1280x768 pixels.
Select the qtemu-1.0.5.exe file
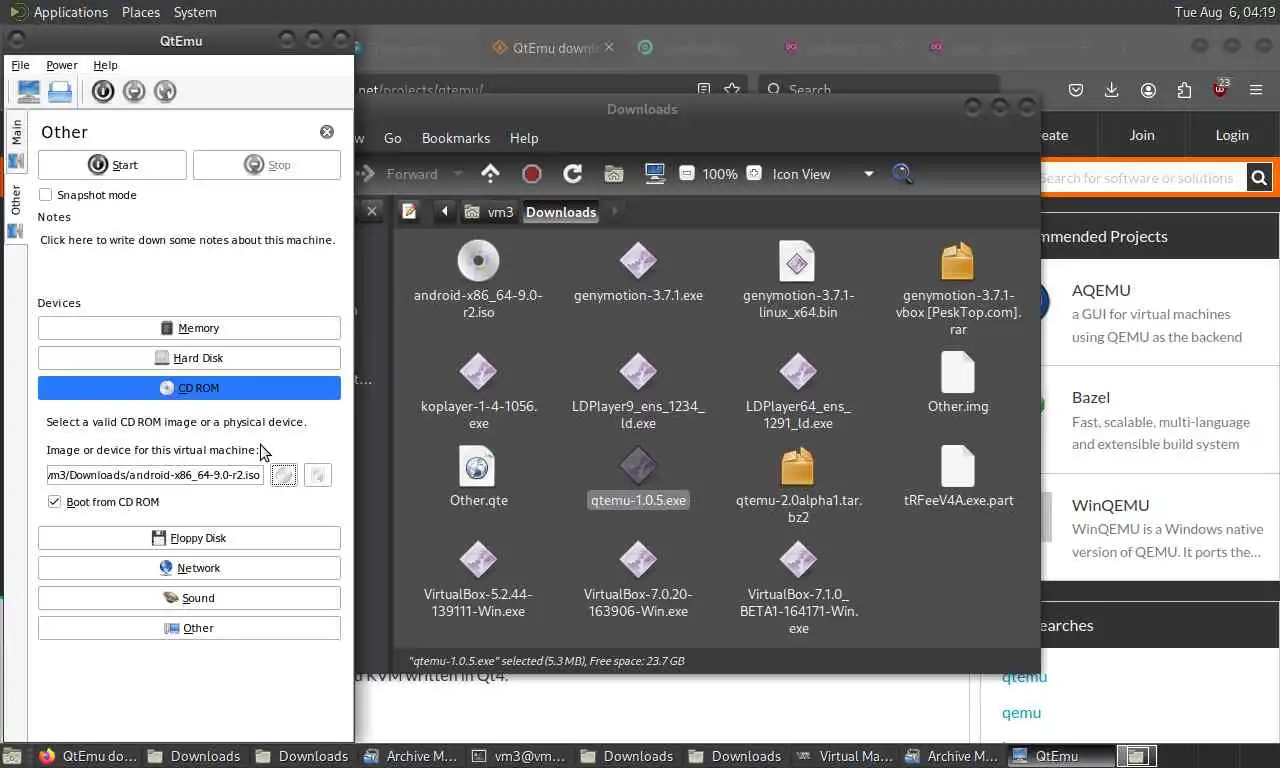coord(638,477)
